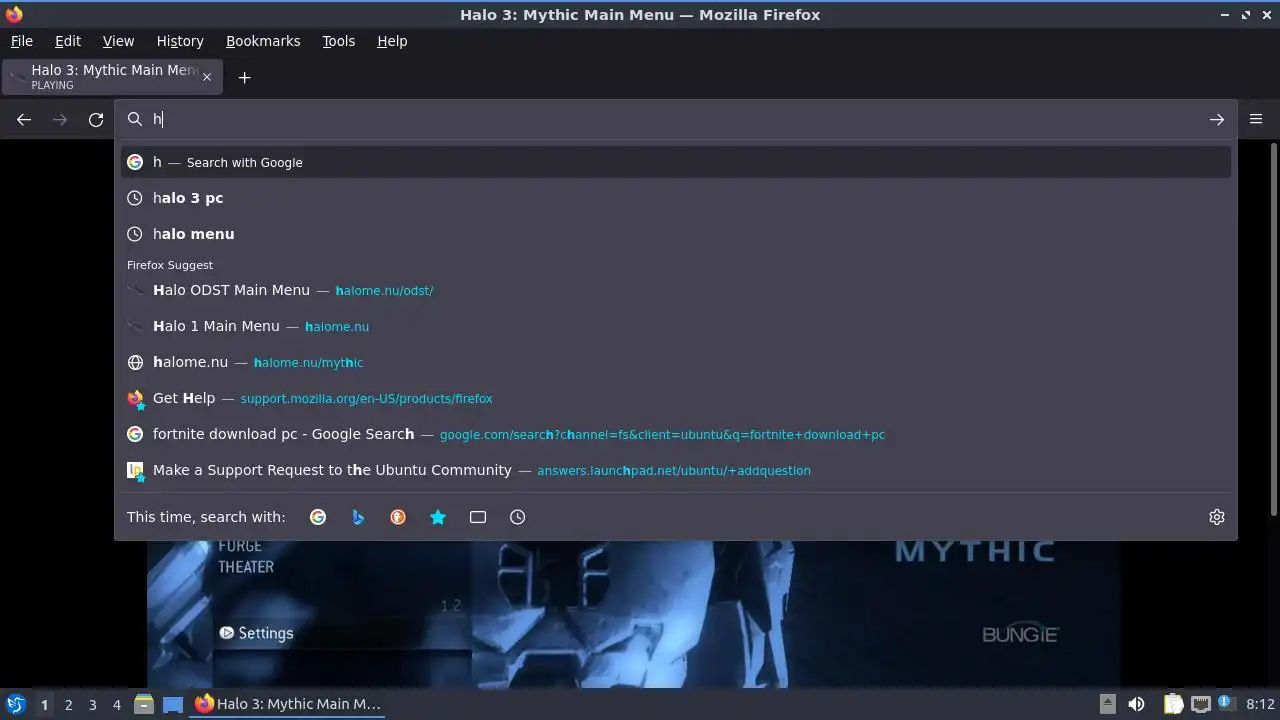Screen dimensions: 1280x720
Task: Open halome.nu/mythic suggestion
Action: point(675,362)
